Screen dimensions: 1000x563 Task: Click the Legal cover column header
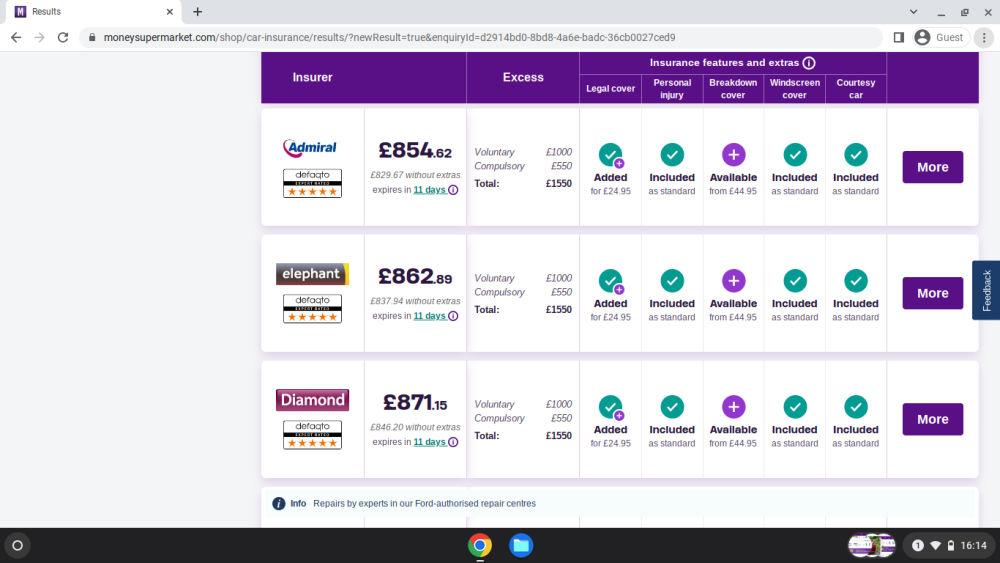[610, 89]
